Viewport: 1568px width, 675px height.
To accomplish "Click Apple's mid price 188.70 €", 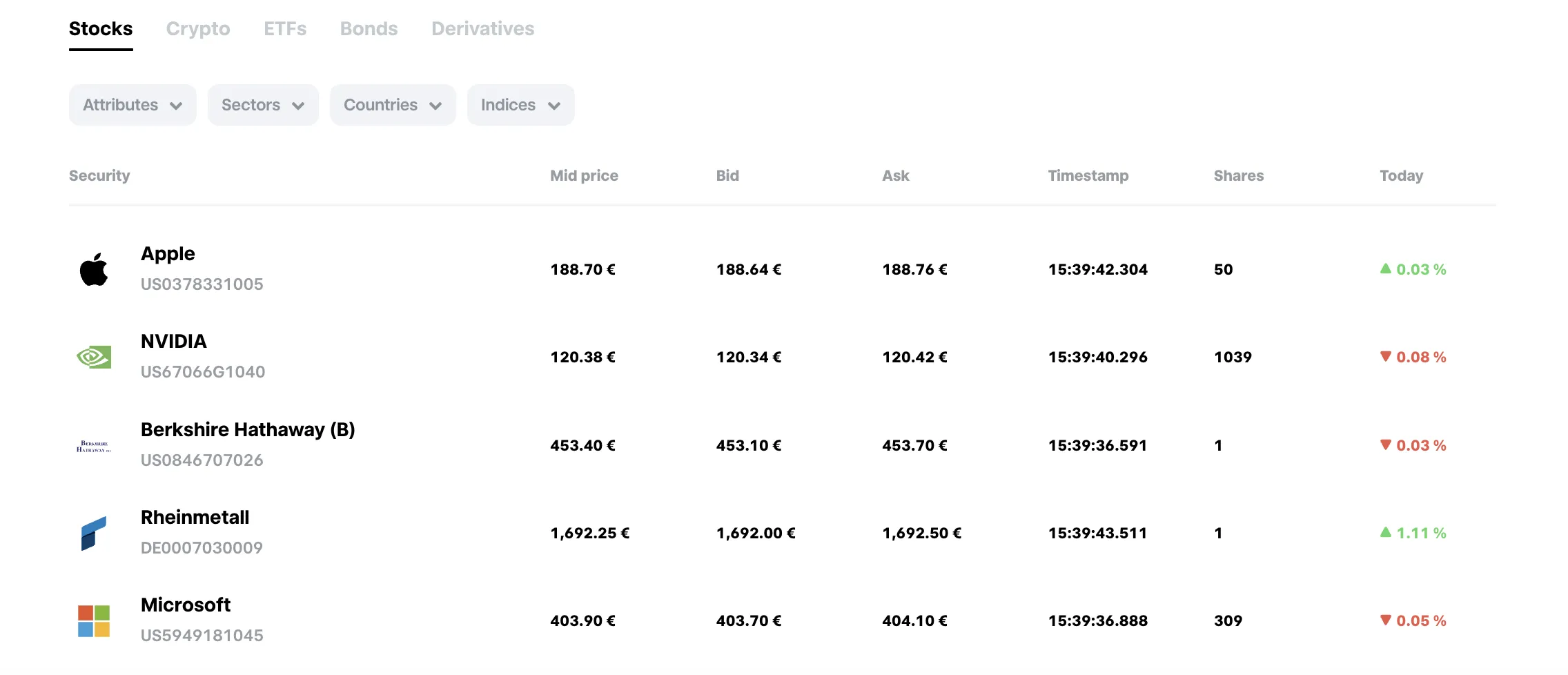I will [x=582, y=270].
